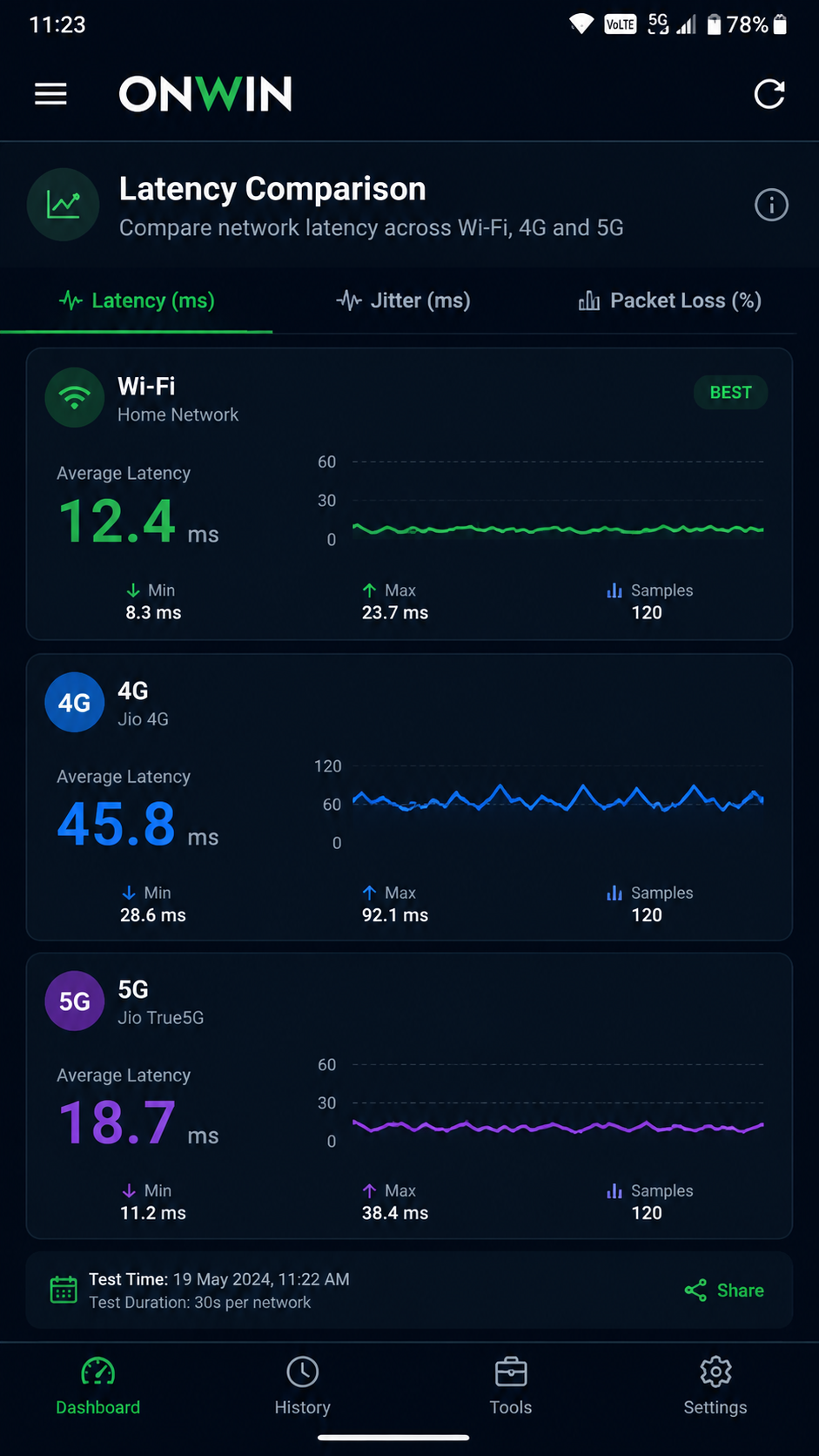The image size is (819, 1456).
Task: Open the hamburger navigation menu
Action: [50, 94]
